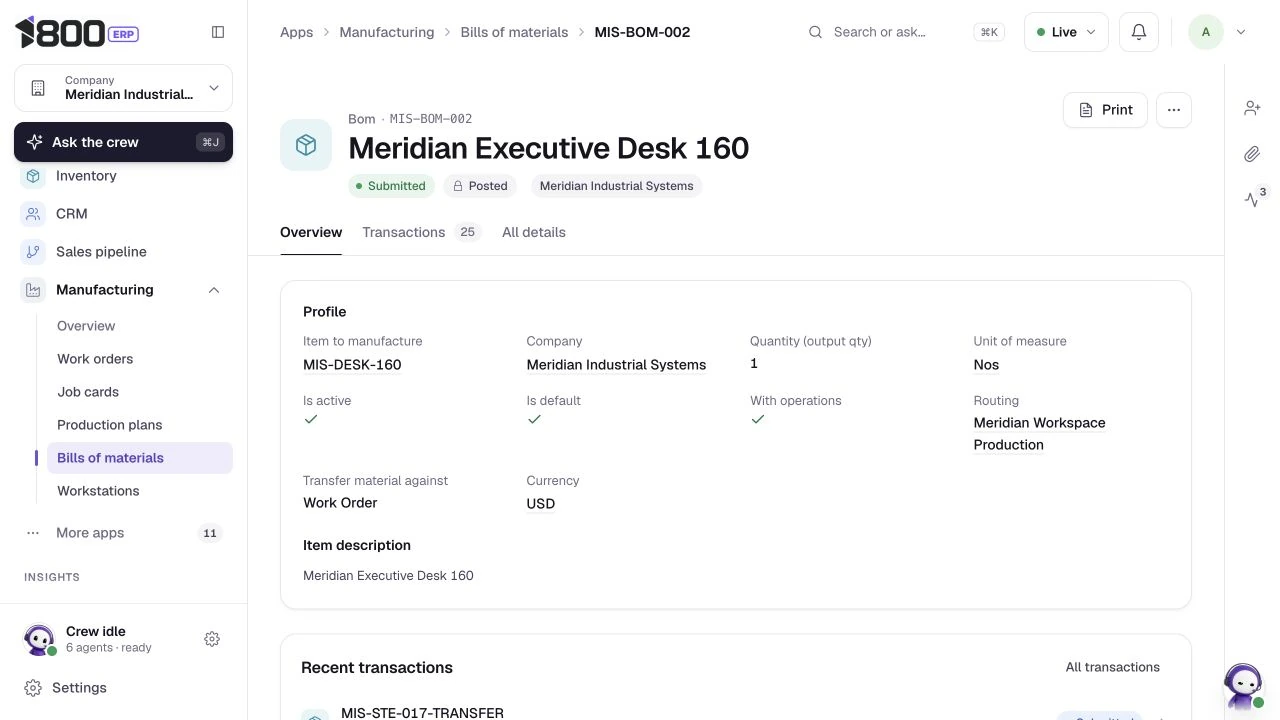This screenshot has height=720, width=1280.
Task: Collapse the sidebar panel icon
Action: (218, 32)
